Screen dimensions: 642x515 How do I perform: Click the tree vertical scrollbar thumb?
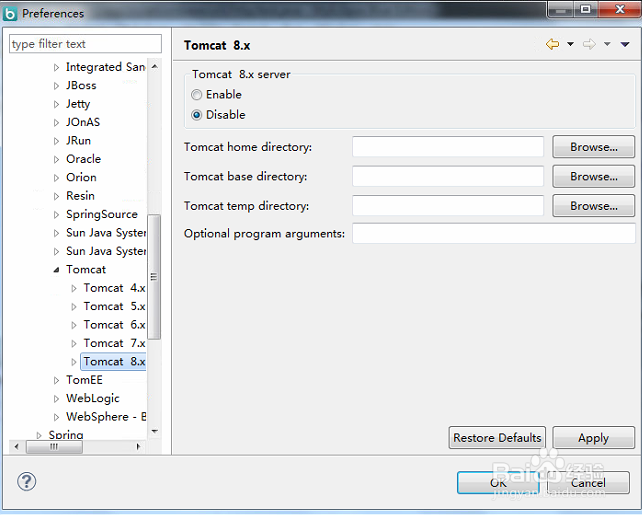click(x=154, y=277)
